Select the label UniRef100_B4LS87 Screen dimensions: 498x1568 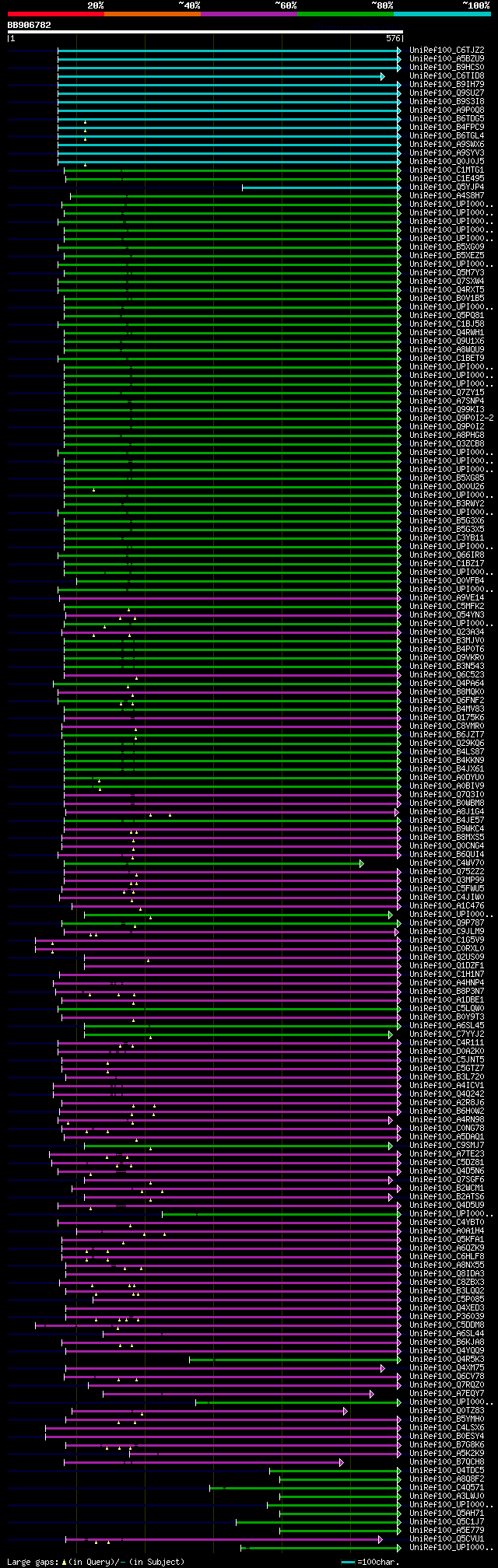coord(447,752)
